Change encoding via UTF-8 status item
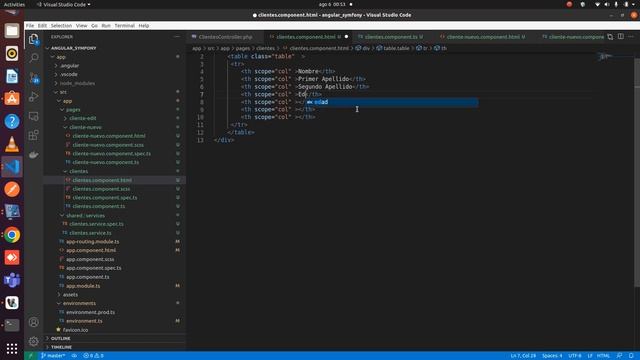The image size is (640, 360). (574, 356)
